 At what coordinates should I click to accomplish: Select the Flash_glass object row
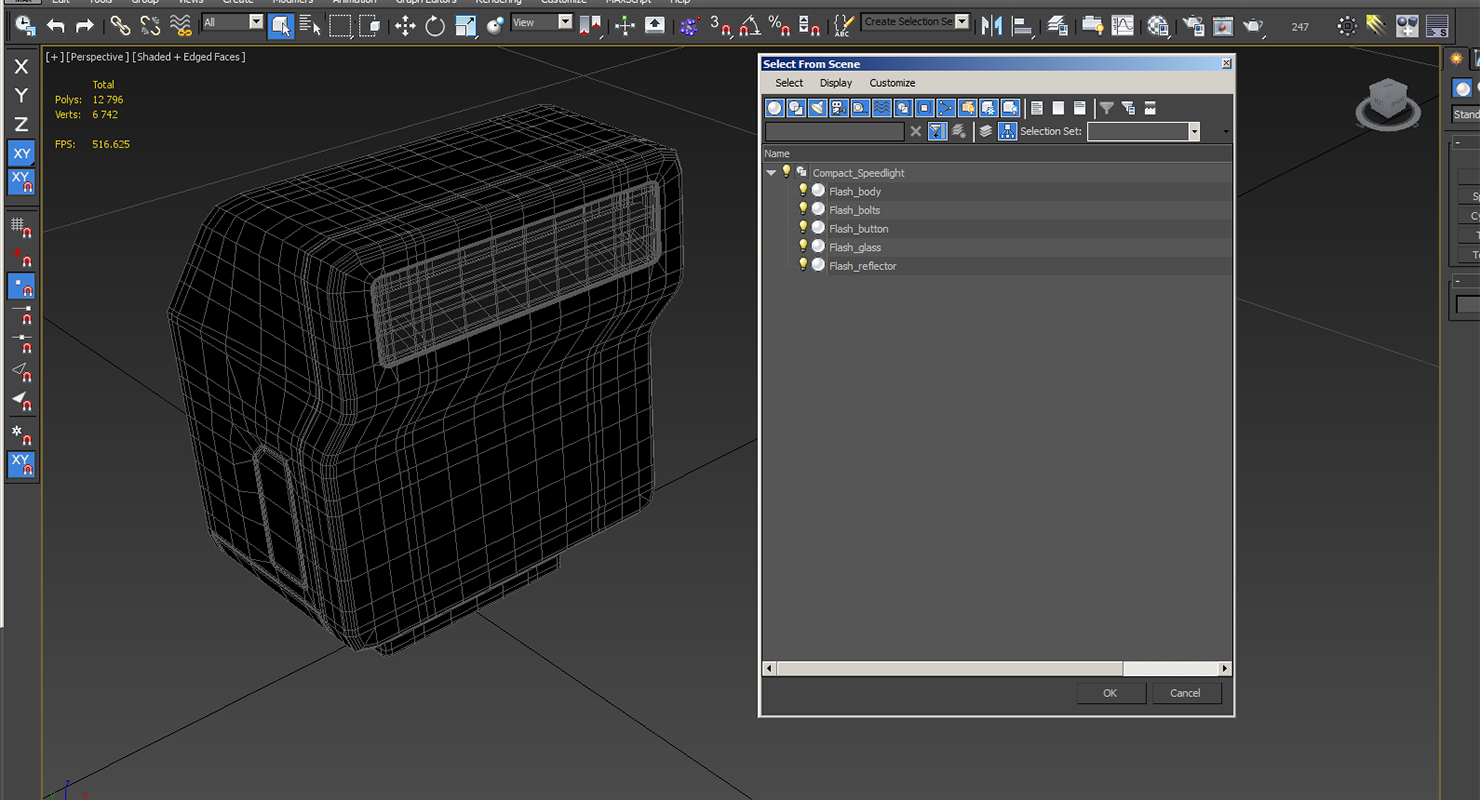pyautogui.click(x=997, y=247)
